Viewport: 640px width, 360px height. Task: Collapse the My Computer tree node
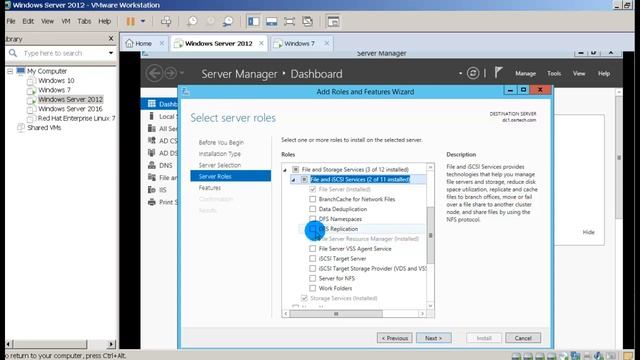pos(10,71)
